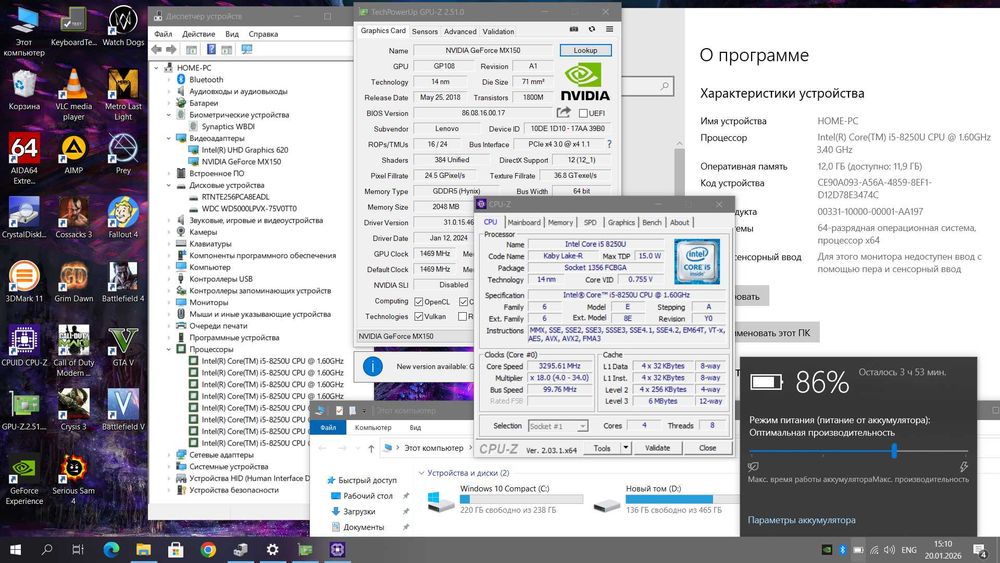This screenshot has width=1000, height=563.
Task: Click GPU-Z BIOS share/export icon
Action: pyautogui.click(x=563, y=112)
